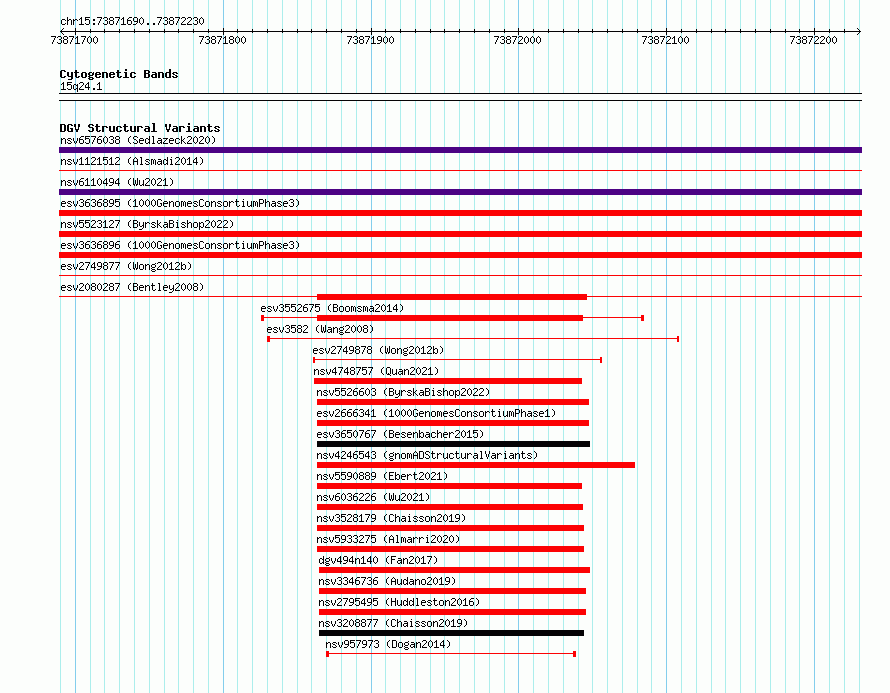Open nsv5933275 (Almarri2020) variant
Viewport: 890px width, 693px height.
[388, 539]
